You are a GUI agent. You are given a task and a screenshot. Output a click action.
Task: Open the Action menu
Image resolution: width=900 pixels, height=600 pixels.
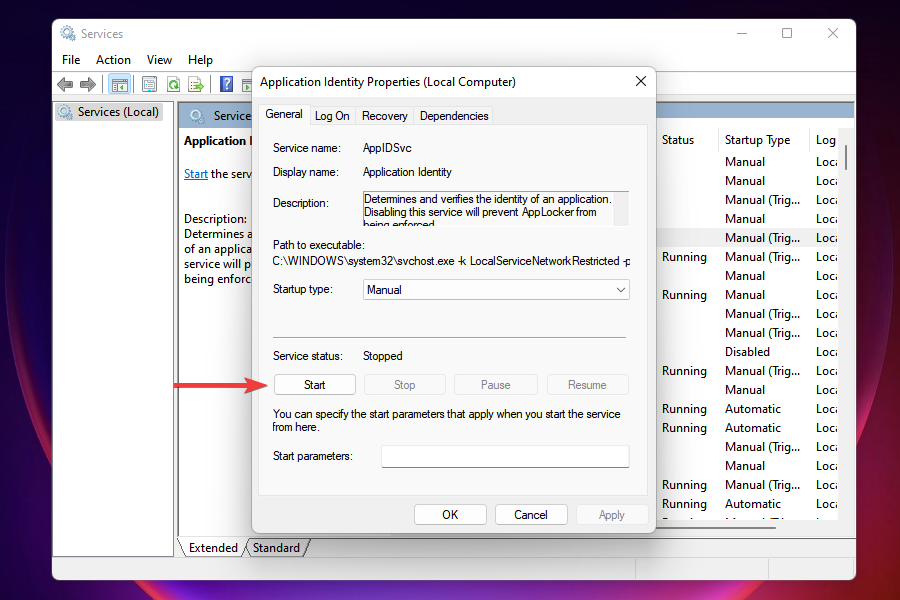tap(113, 60)
